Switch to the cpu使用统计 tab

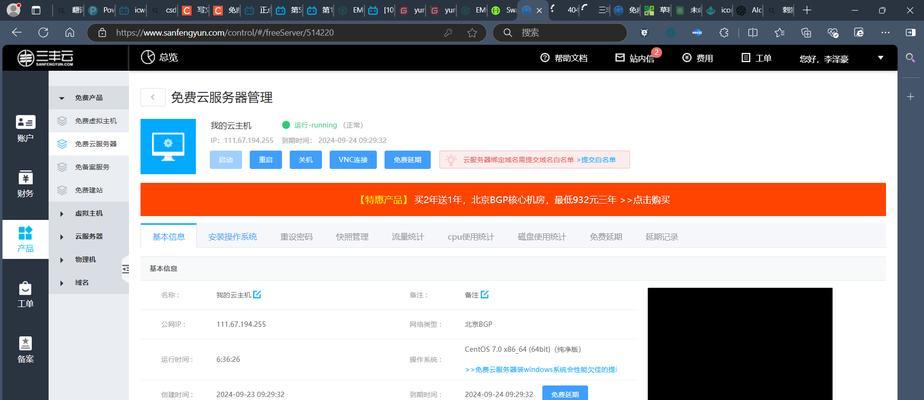pos(471,237)
